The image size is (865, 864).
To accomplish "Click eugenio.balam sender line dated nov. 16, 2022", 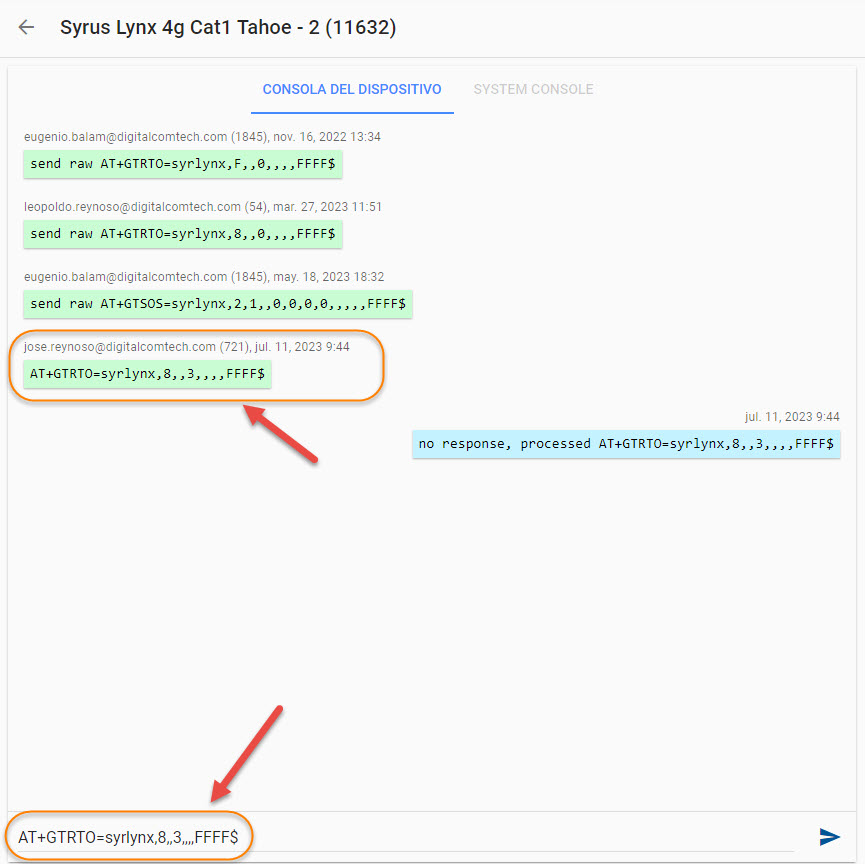I will (x=202, y=137).
